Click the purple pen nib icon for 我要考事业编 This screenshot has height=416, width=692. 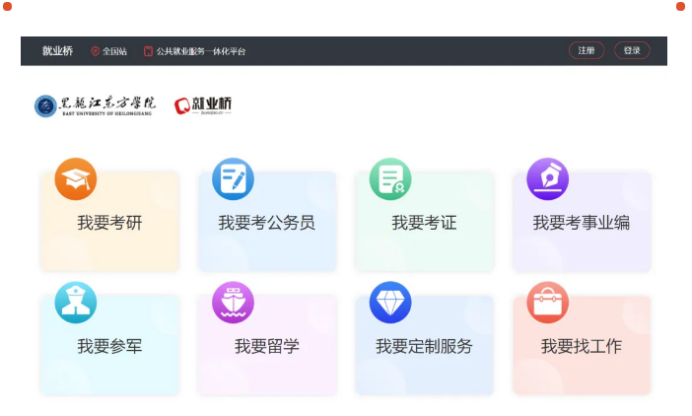(x=547, y=179)
